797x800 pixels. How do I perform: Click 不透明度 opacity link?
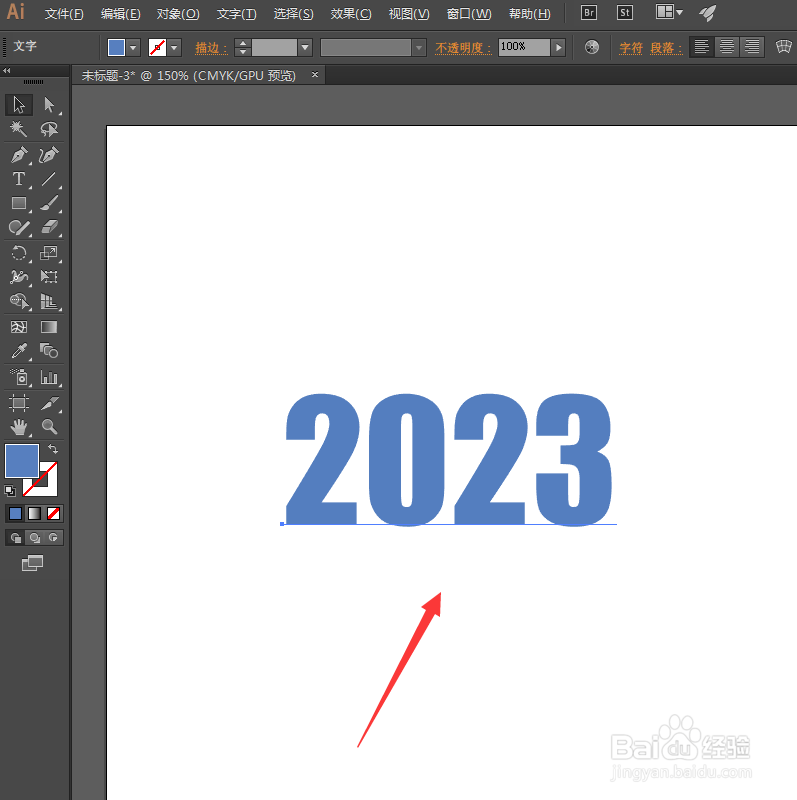pos(463,48)
